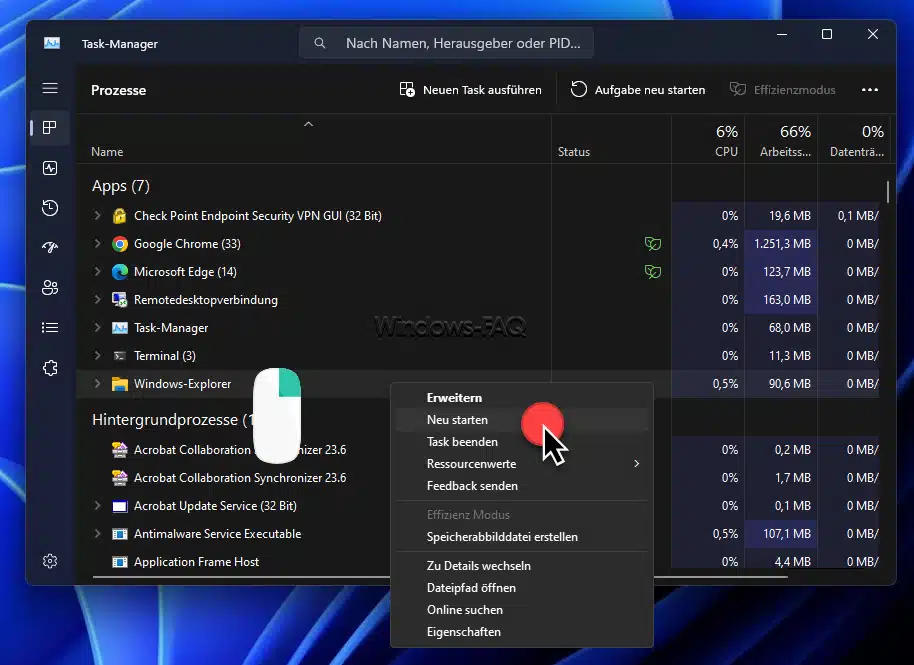Open Task-Manager settings gear

click(50, 561)
